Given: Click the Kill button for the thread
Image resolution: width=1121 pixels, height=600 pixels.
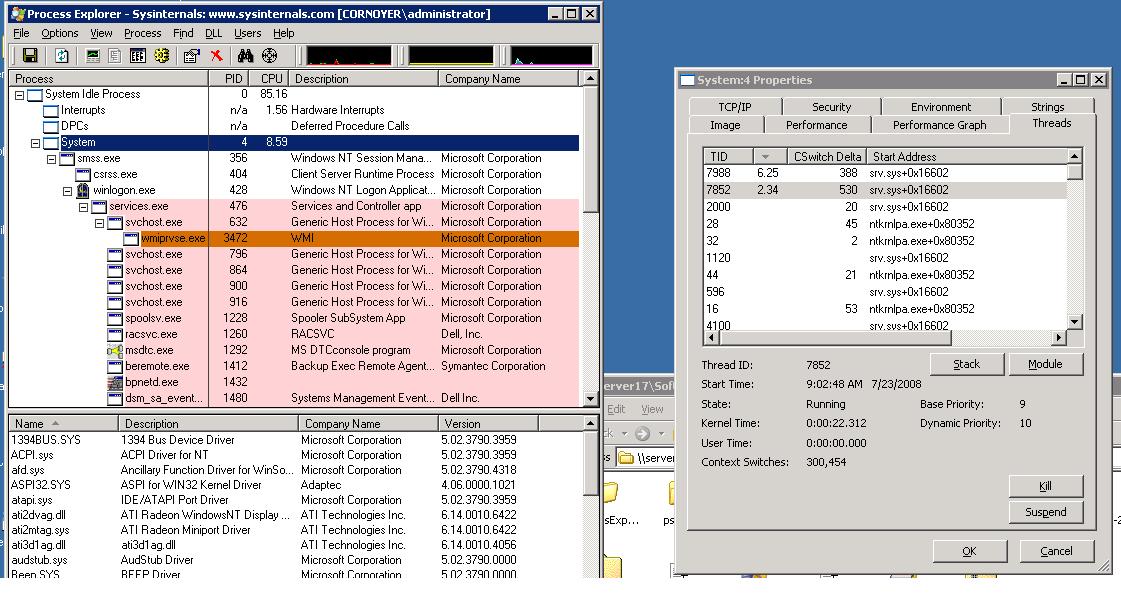Looking at the screenshot, I should tap(1045, 486).
